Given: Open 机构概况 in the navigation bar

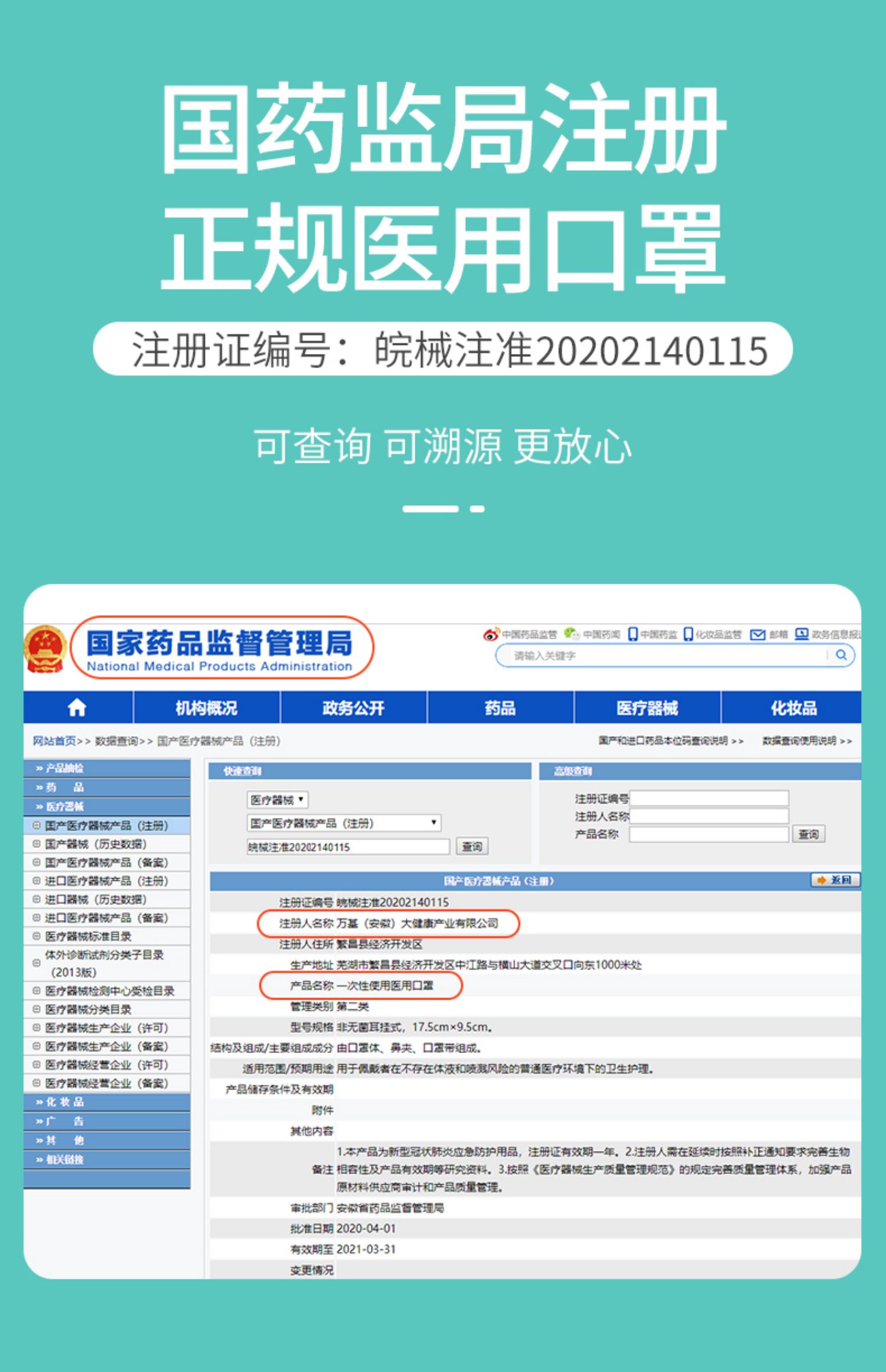Looking at the screenshot, I should [207, 707].
